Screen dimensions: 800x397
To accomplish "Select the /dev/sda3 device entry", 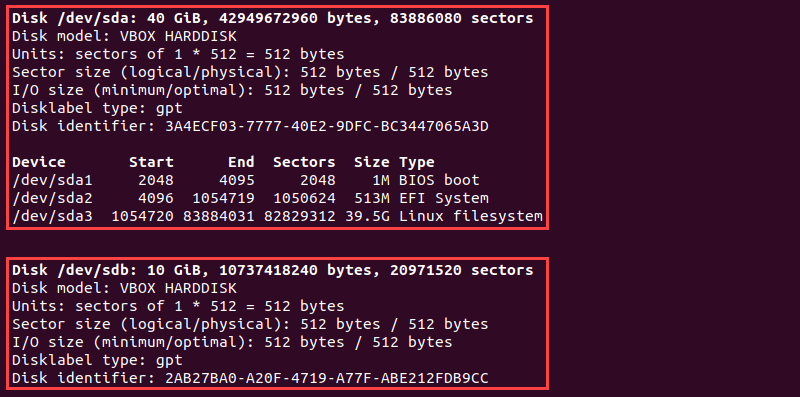I will (x=53, y=216).
